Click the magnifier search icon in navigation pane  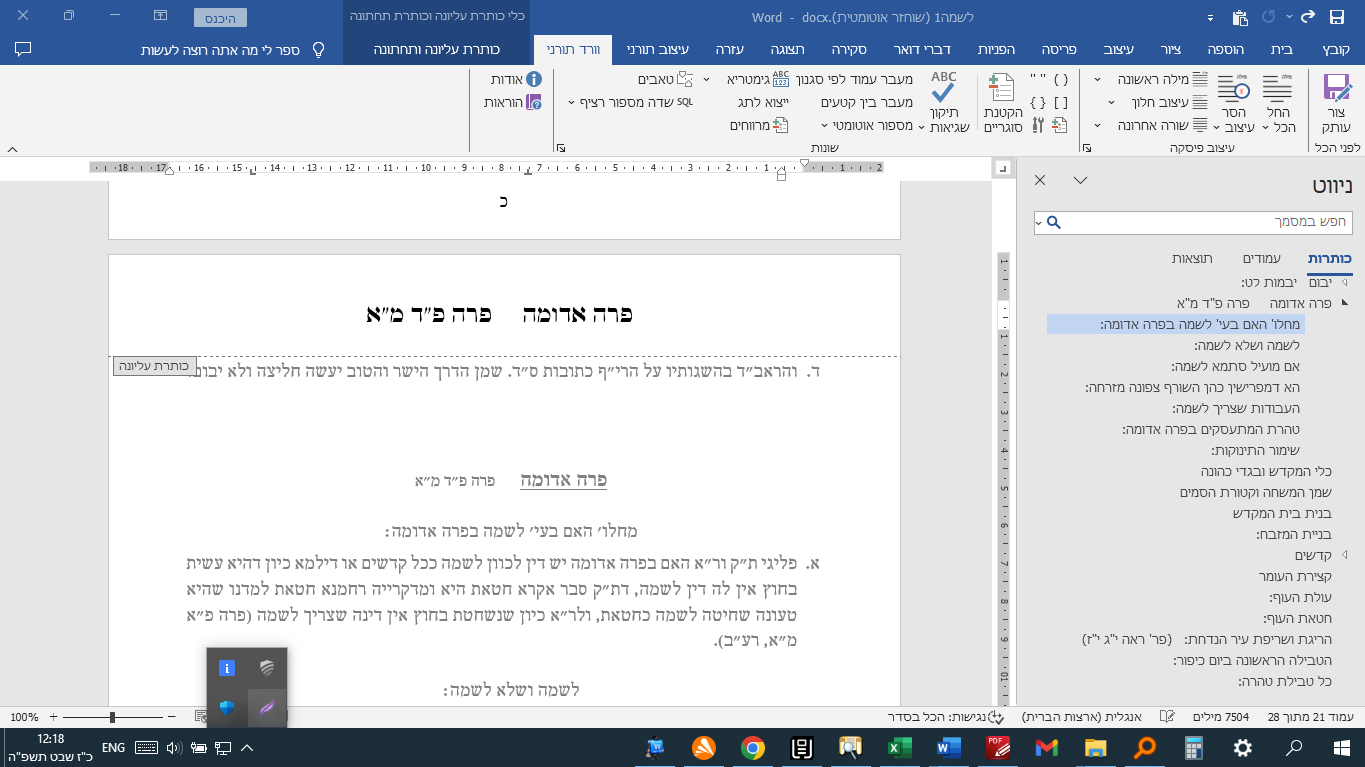(1053, 222)
